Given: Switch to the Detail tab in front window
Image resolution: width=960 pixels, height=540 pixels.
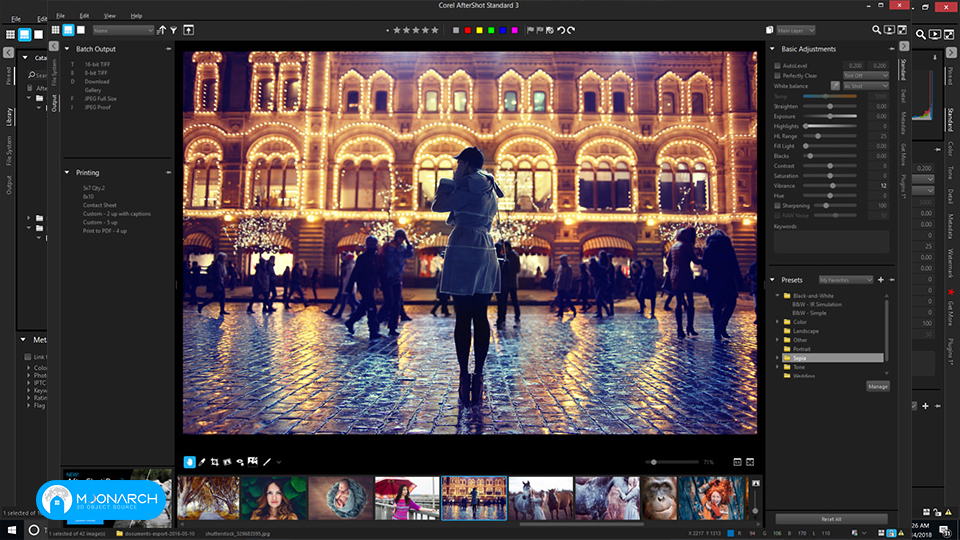Looking at the screenshot, I should (903, 96).
